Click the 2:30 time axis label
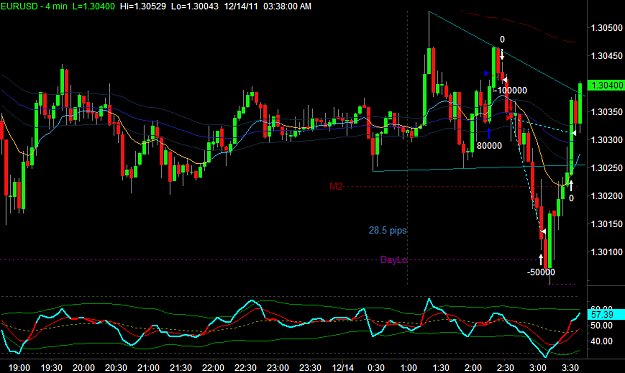 tap(505, 367)
